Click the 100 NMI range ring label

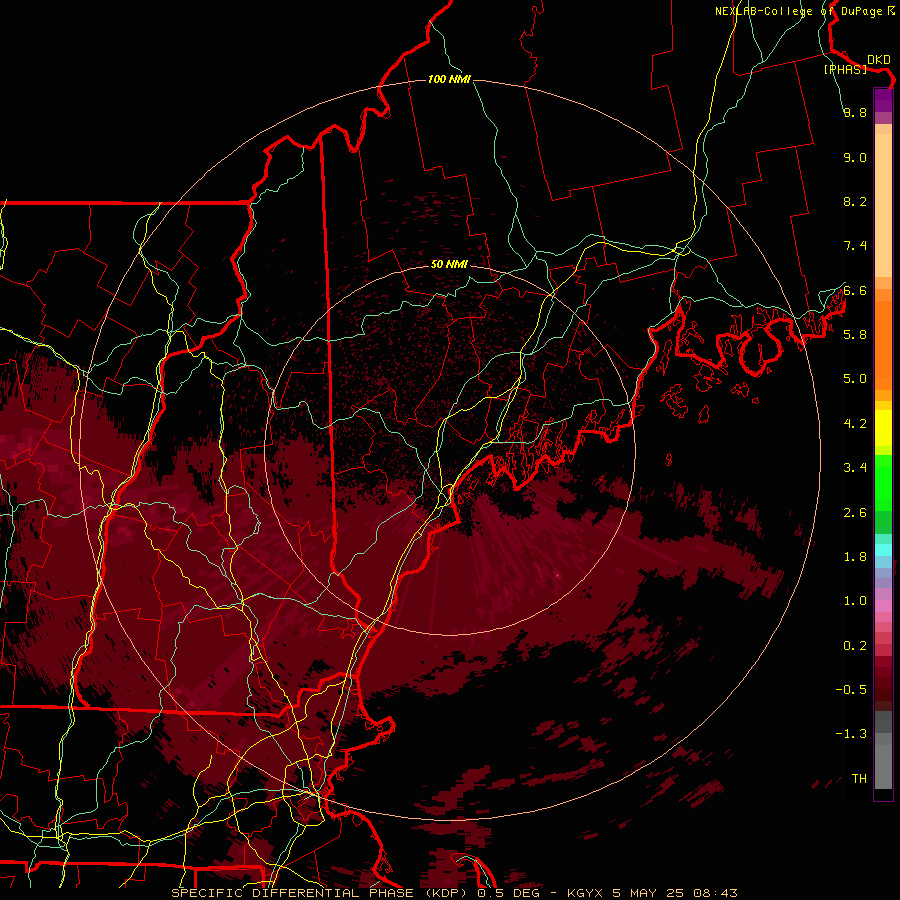tap(449, 79)
